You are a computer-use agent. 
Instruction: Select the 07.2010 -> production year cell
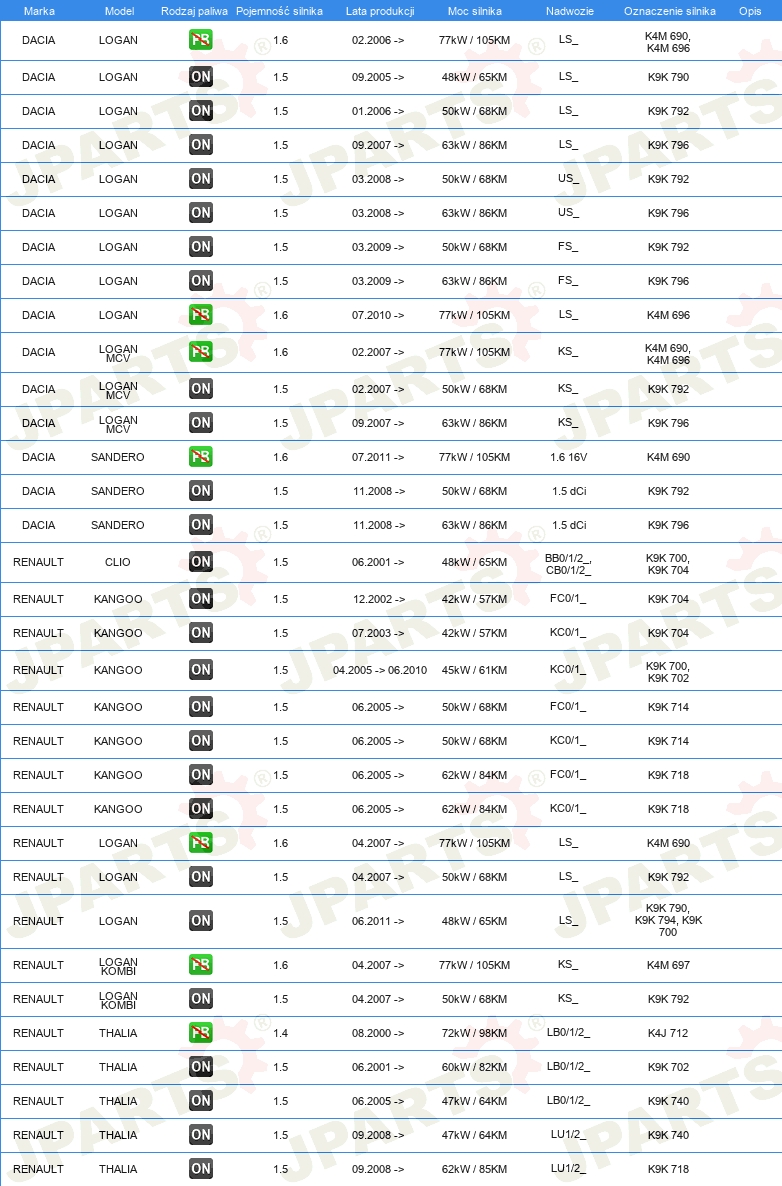click(x=377, y=315)
